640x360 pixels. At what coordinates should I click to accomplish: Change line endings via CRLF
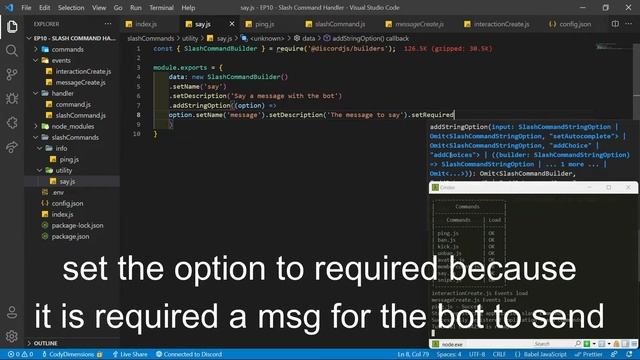pyautogui.click(x=499, y=354)
